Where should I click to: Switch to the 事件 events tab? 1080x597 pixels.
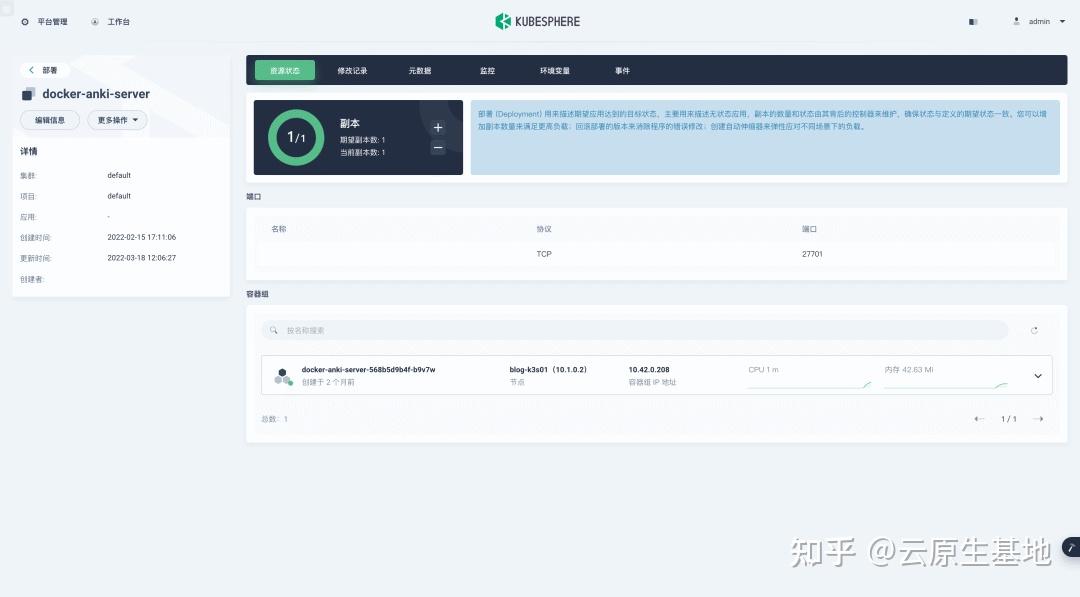tap(623, 70)
